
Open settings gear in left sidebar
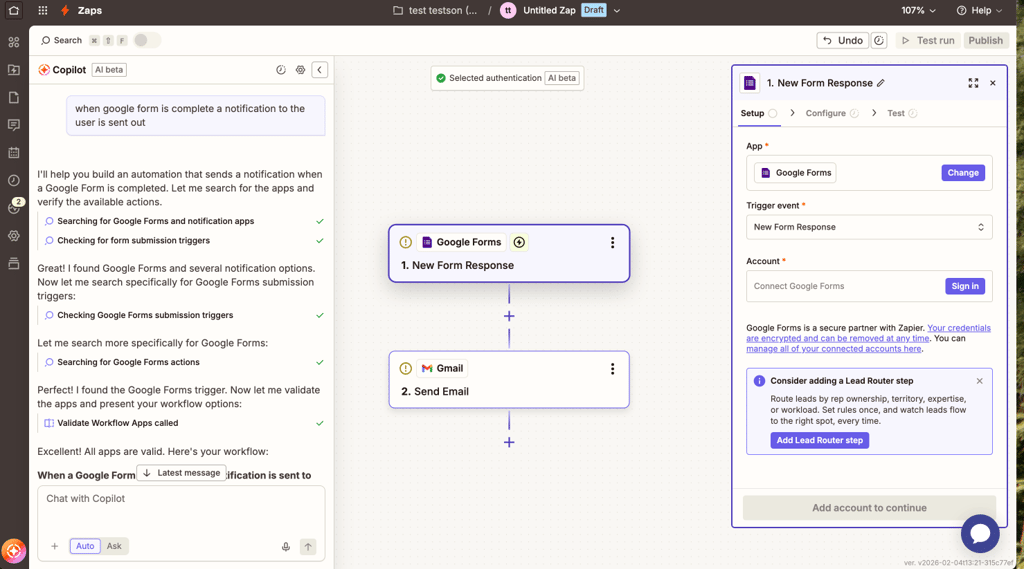coord(14,236)
